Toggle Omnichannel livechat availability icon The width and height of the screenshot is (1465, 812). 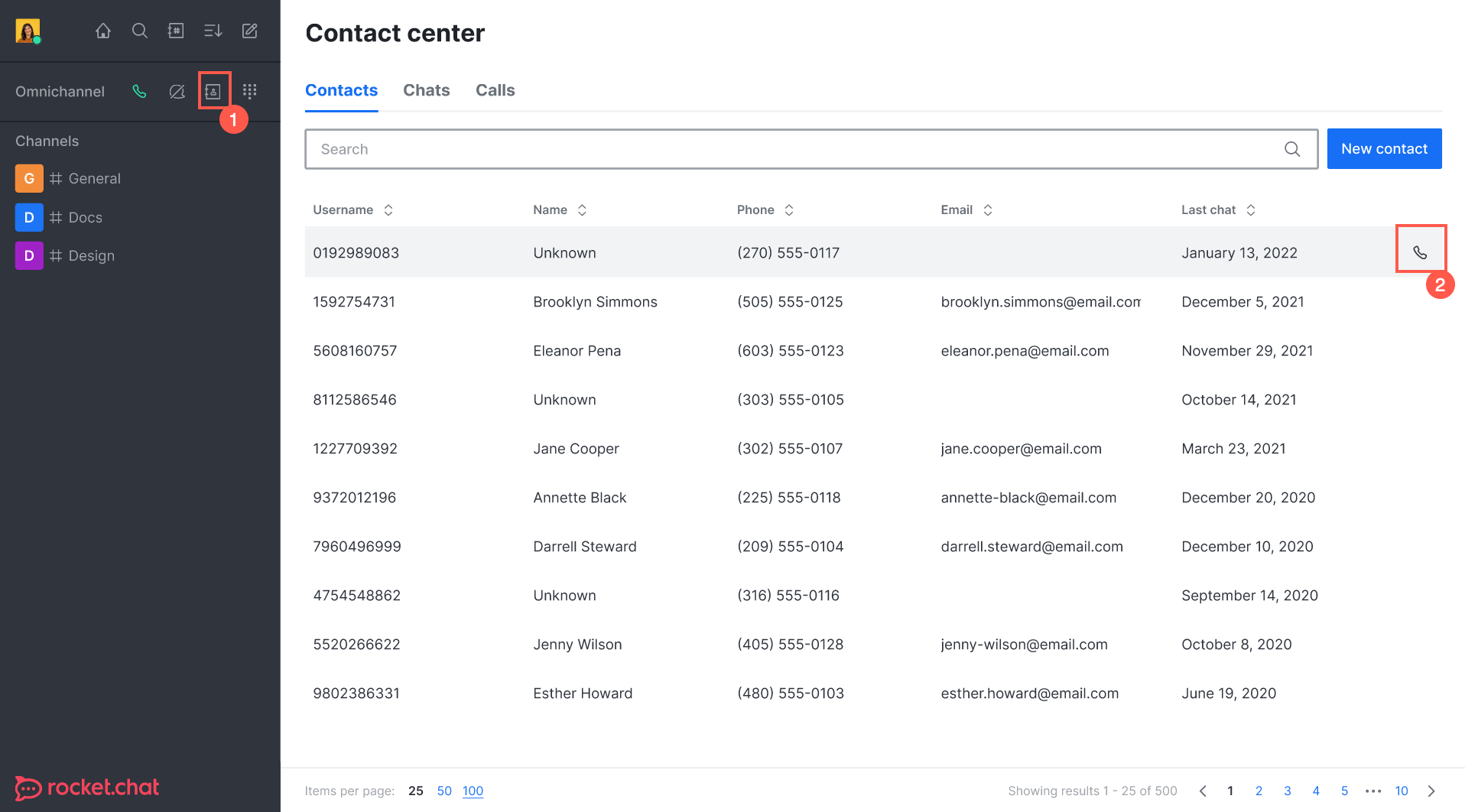tap(177, 91)
